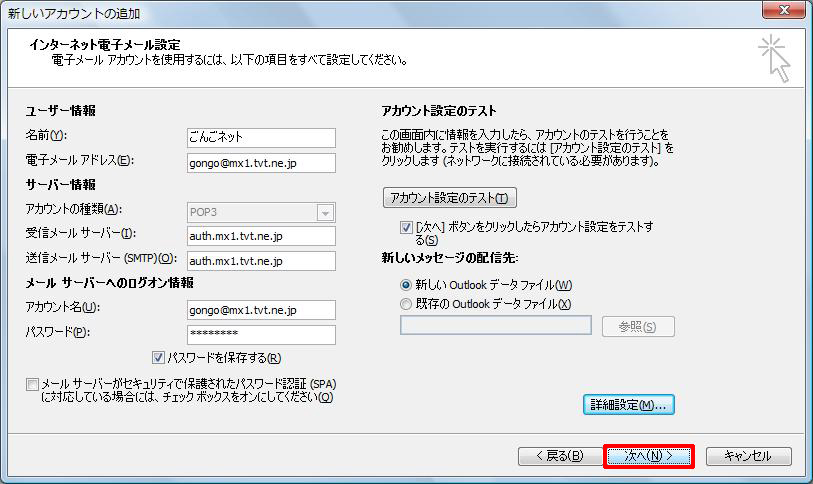Image resolution: width=813 pixels, height=484 pixels.
Task: Click the 受信メール サーバー input field
Action: click(x=261, y=236)
